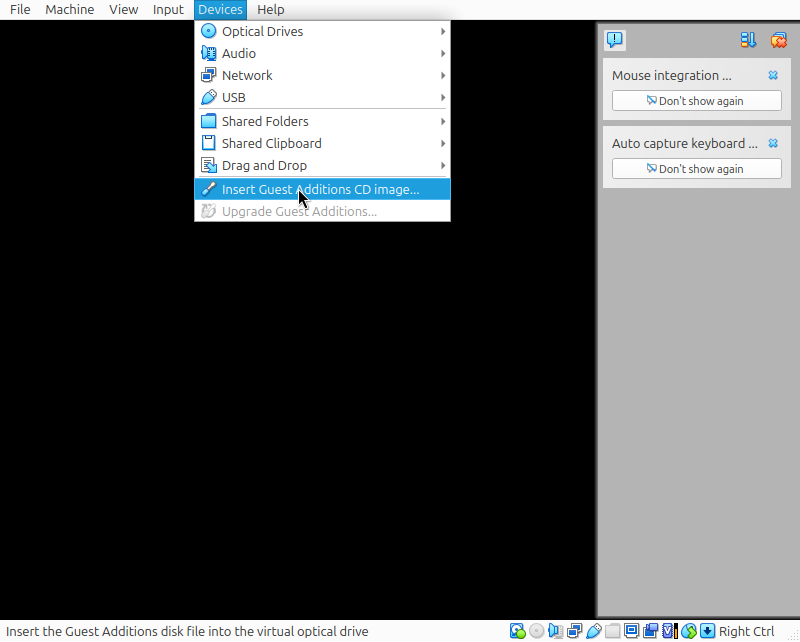The width and height of the screenshot is (800, 642).
Task: Click the audio indicator in status bar
Action: [x=556, y=631]
